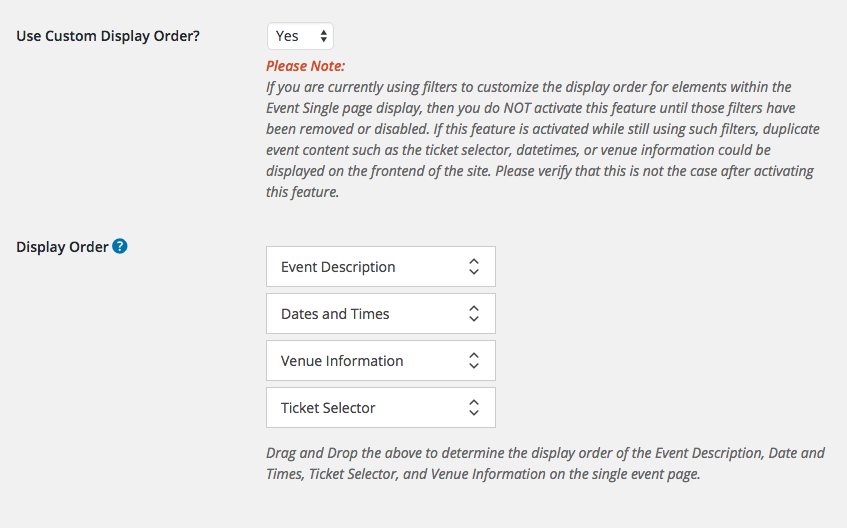
Task: Click the down chevron on Venue Information
Action: tap(474, 366)
